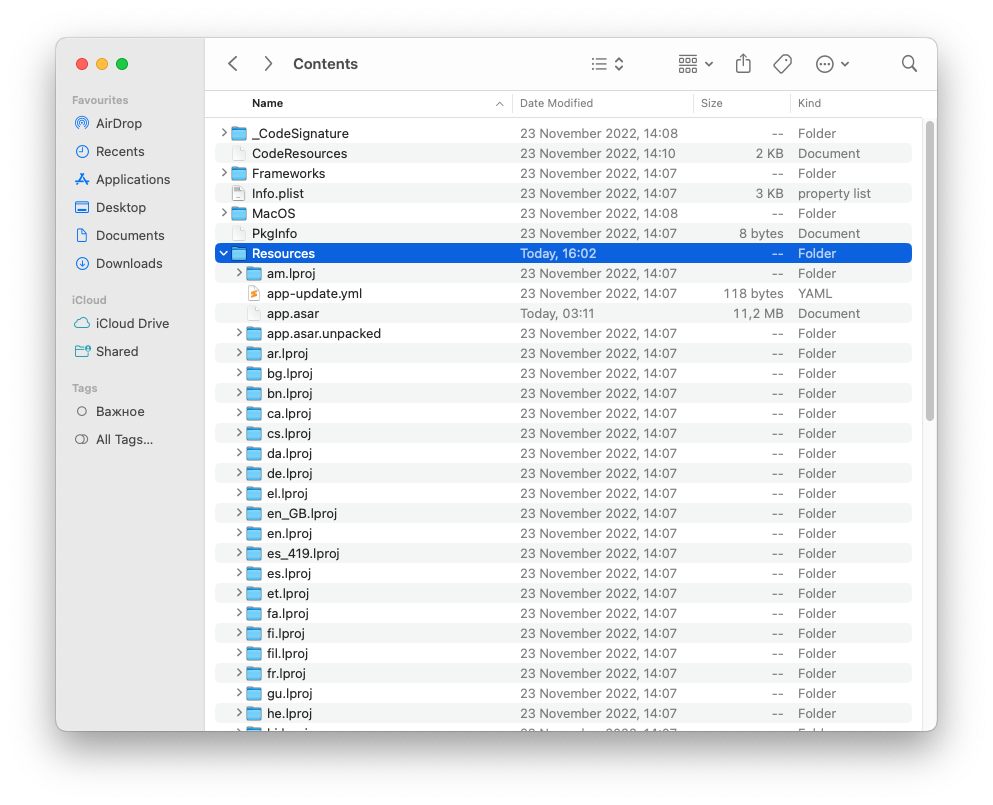The image size is (993, 805).
Task: Open All Tags… in the sidebar
Action: click(124, 440)
